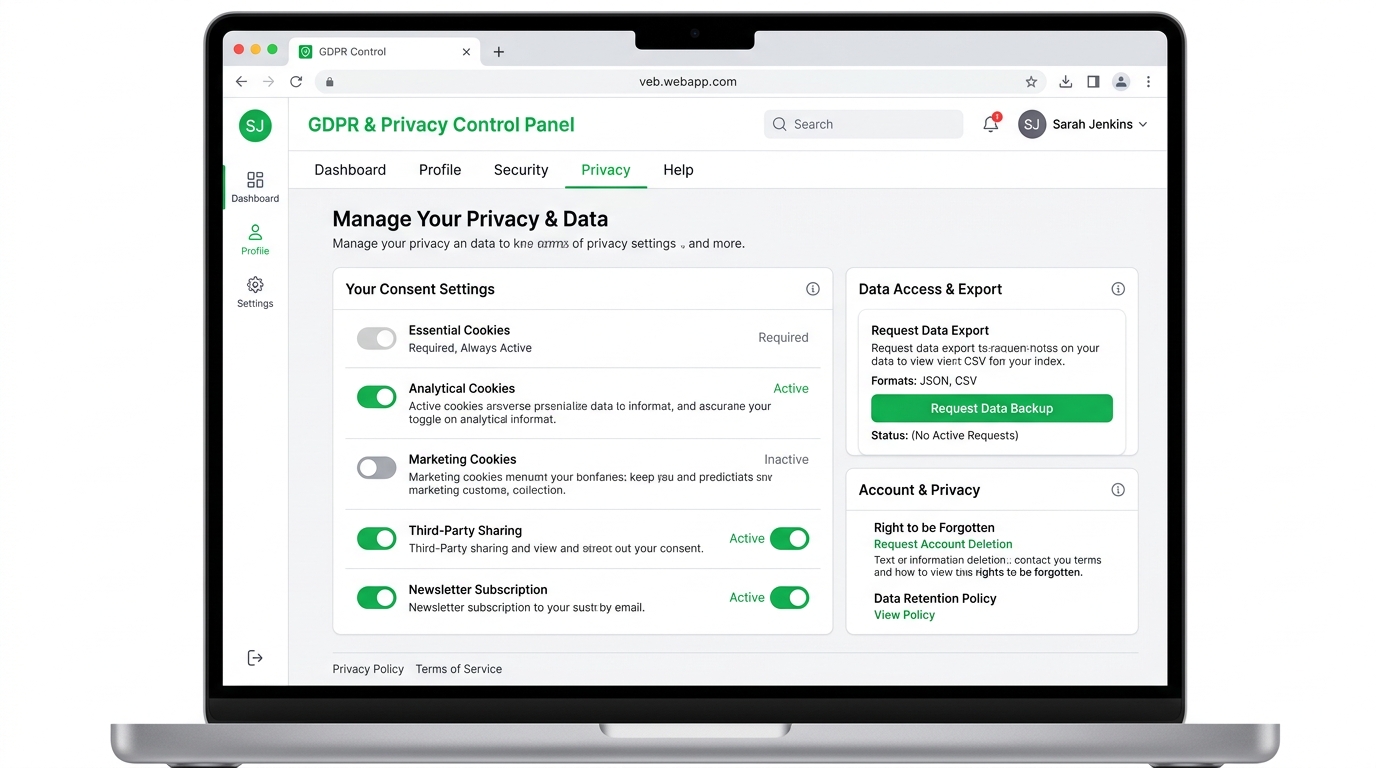The height and width of the screenshot is (768, 1376).
Task: Click Request Data Backup button
Action: click(x=992, y=408)
